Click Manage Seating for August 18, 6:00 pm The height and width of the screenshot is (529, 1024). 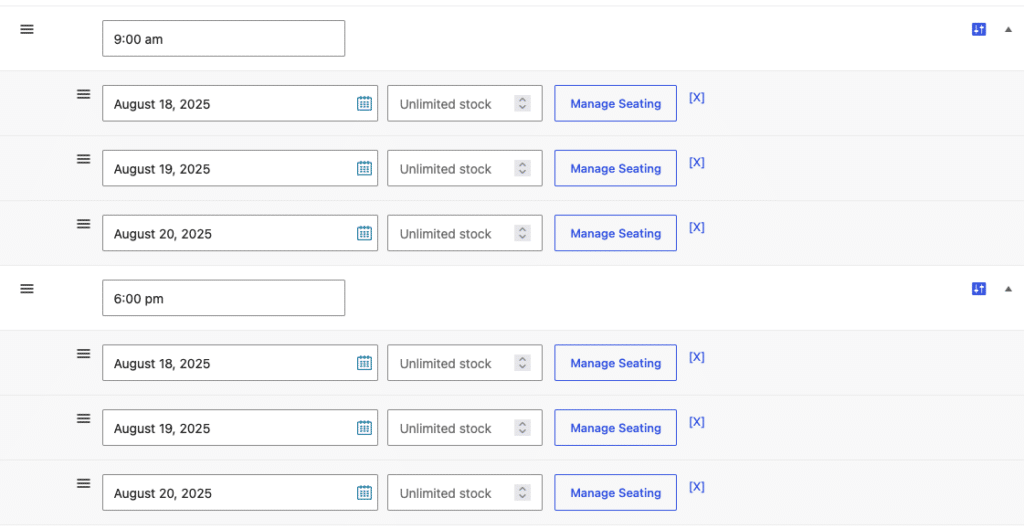point(615,362)
